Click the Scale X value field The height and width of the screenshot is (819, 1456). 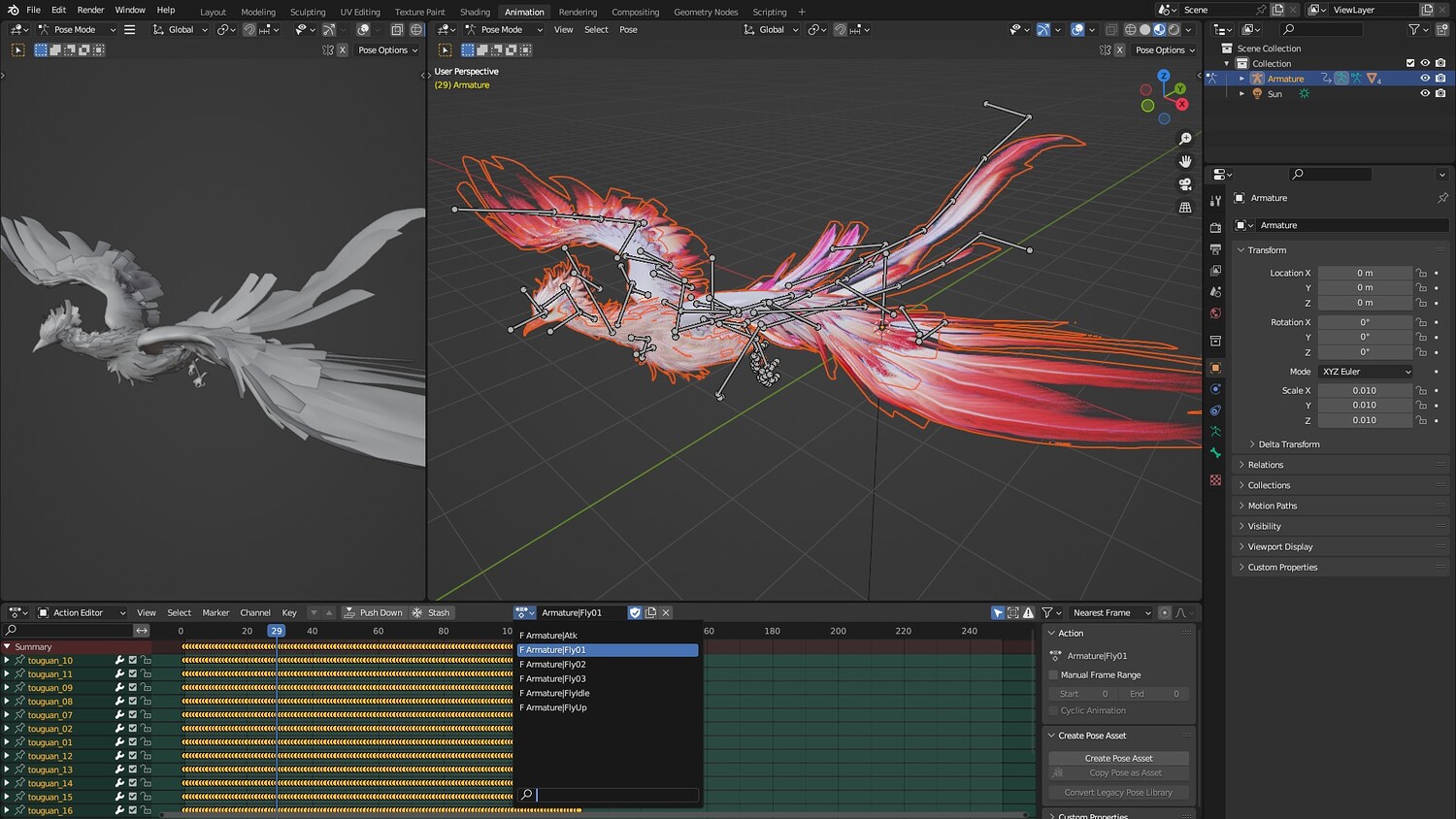[1364, 391]
